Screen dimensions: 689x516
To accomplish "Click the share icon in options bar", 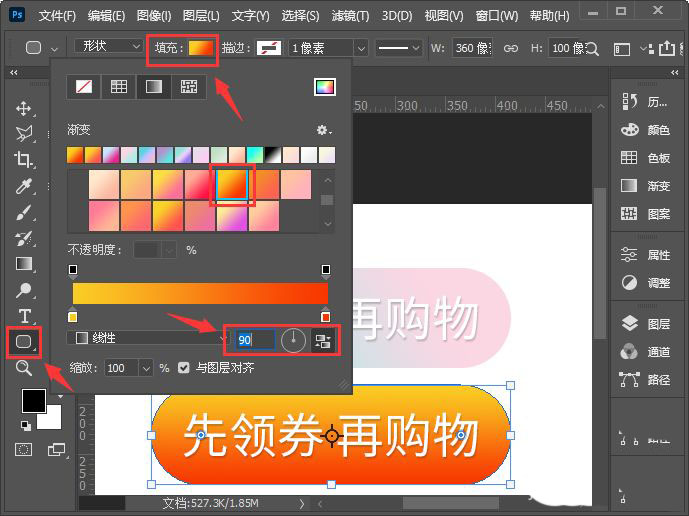I will [x=667, y=48].
